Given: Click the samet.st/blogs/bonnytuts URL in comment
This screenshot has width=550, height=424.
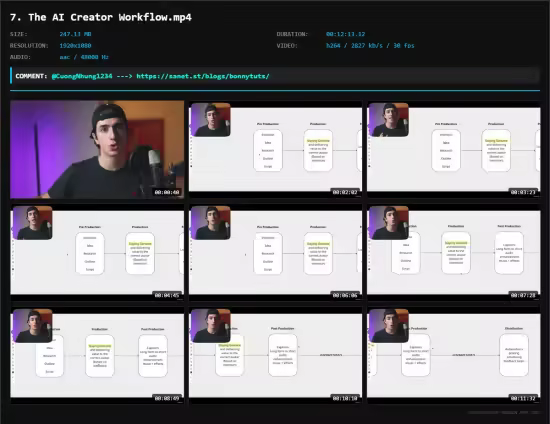Looking at the screenshot, I should [x=203, y=76].
